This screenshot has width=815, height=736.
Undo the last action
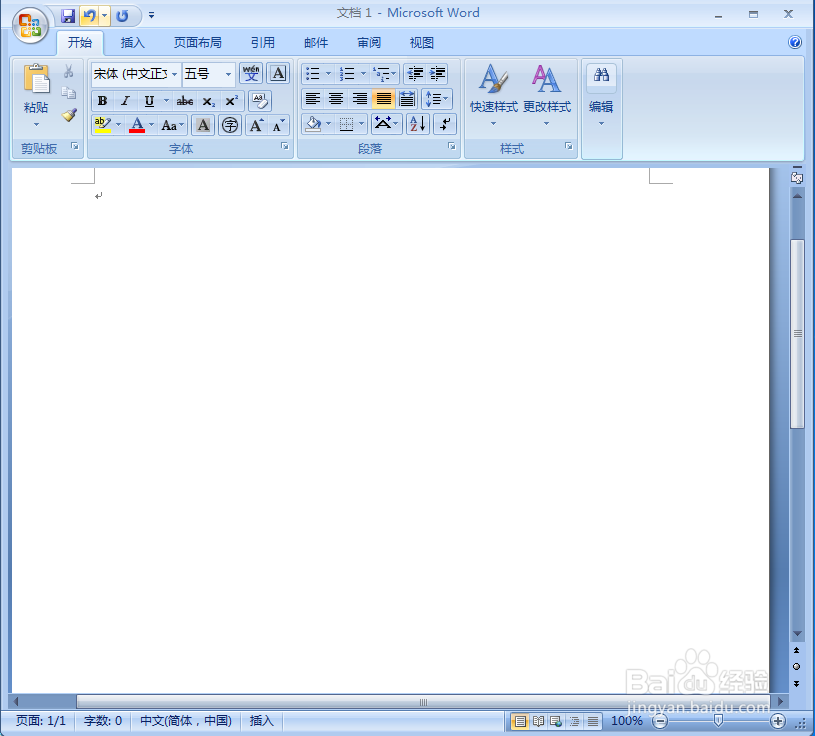coord(90,16)
